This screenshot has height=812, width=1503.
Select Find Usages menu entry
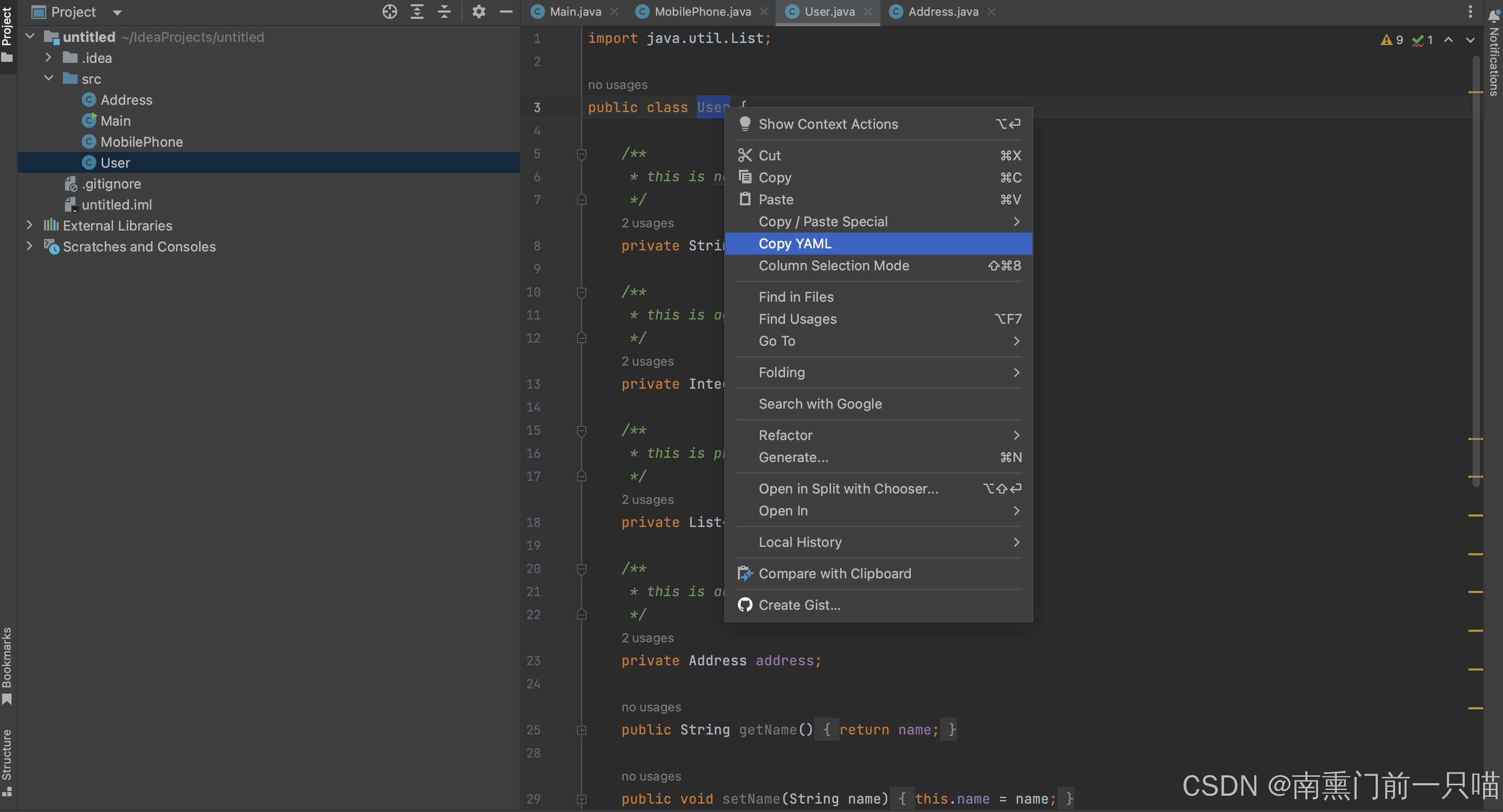pos(878,319)
